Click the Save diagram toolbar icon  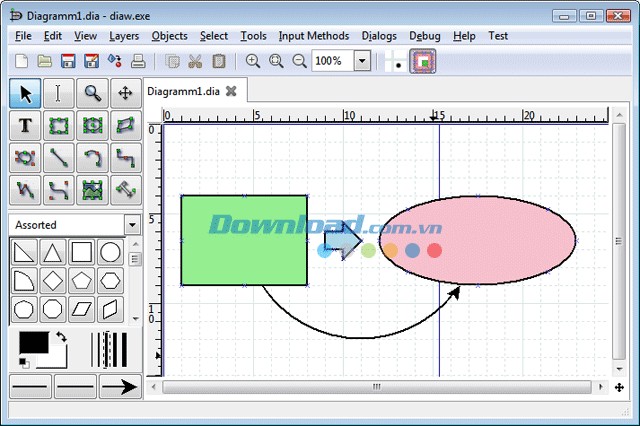click(68, 61)
